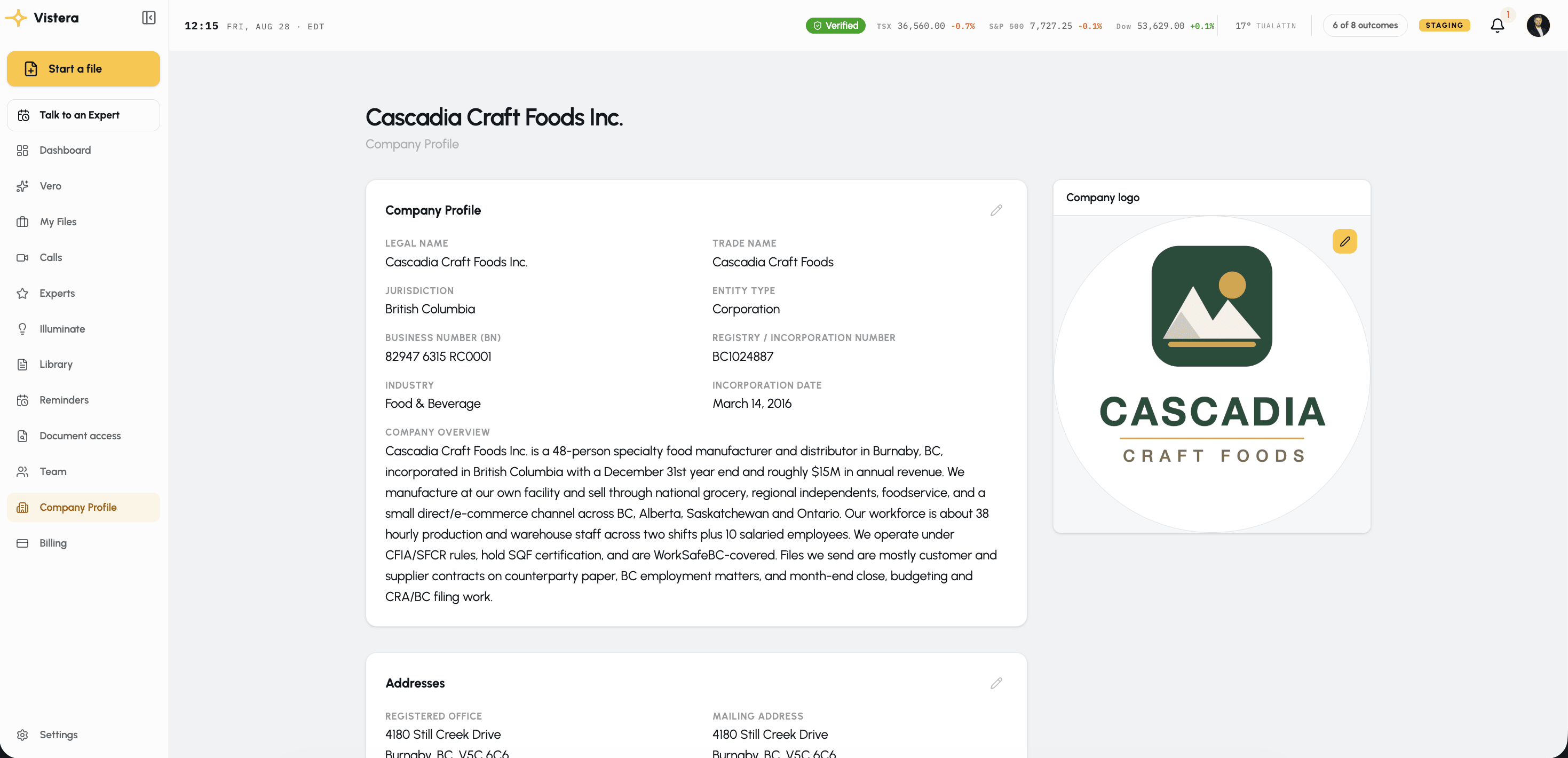Screen dimensions: 1568x758
Task: Click the Verified status badge
Action: point(835,26)
